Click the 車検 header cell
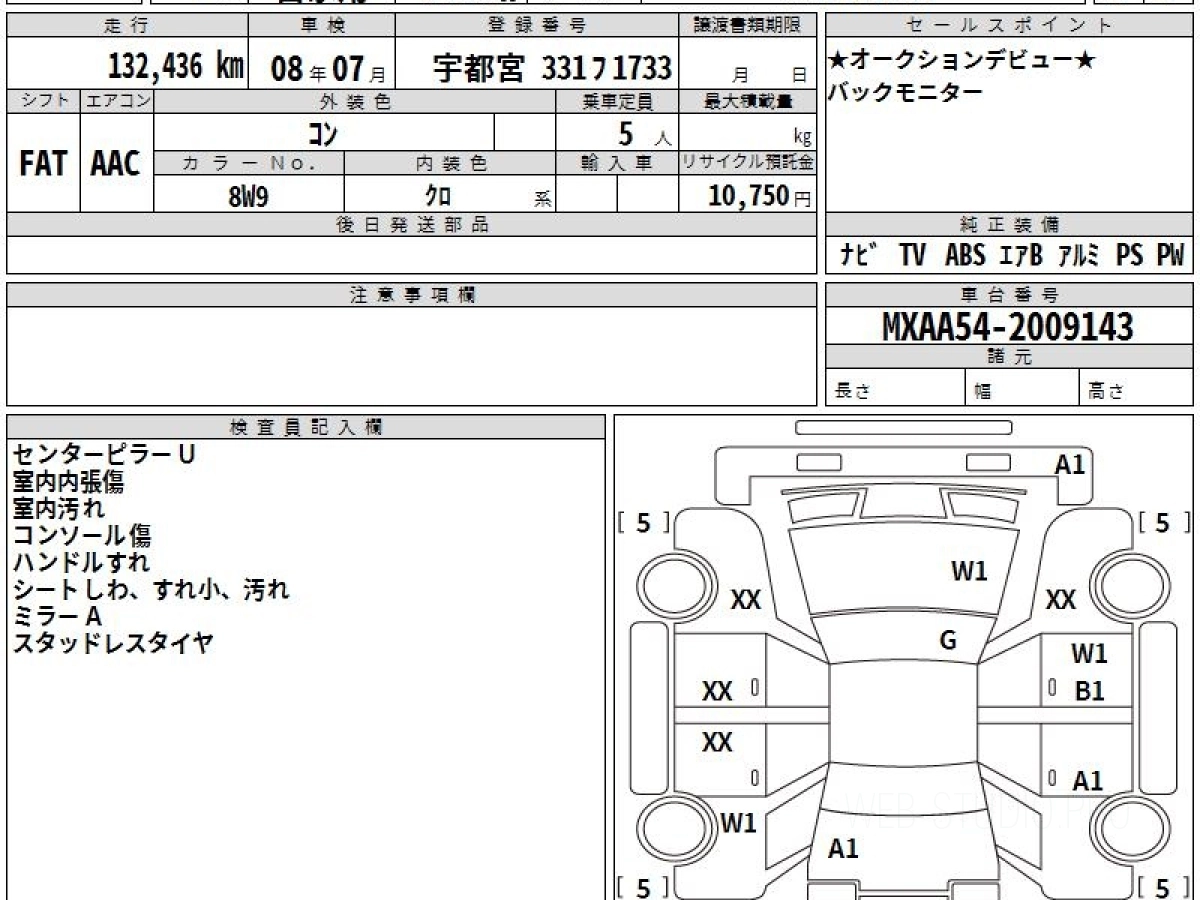 (x=322, y=26)
